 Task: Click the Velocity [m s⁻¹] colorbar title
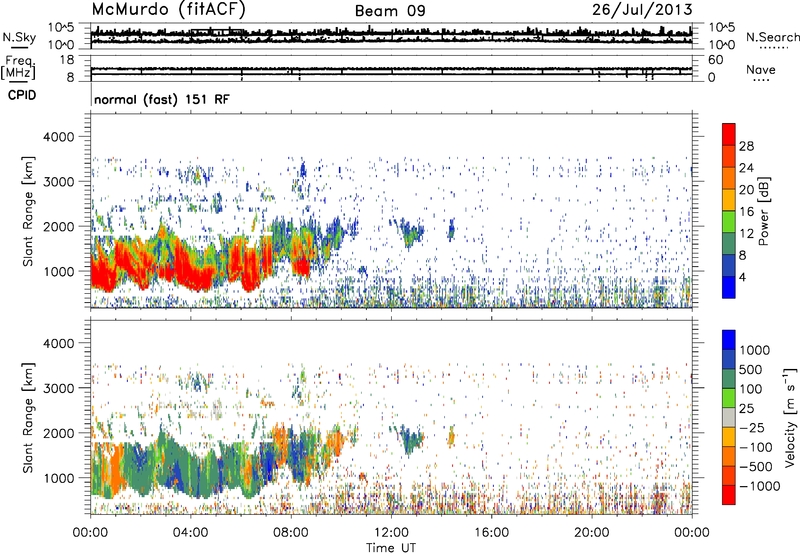tap(790, 417)
